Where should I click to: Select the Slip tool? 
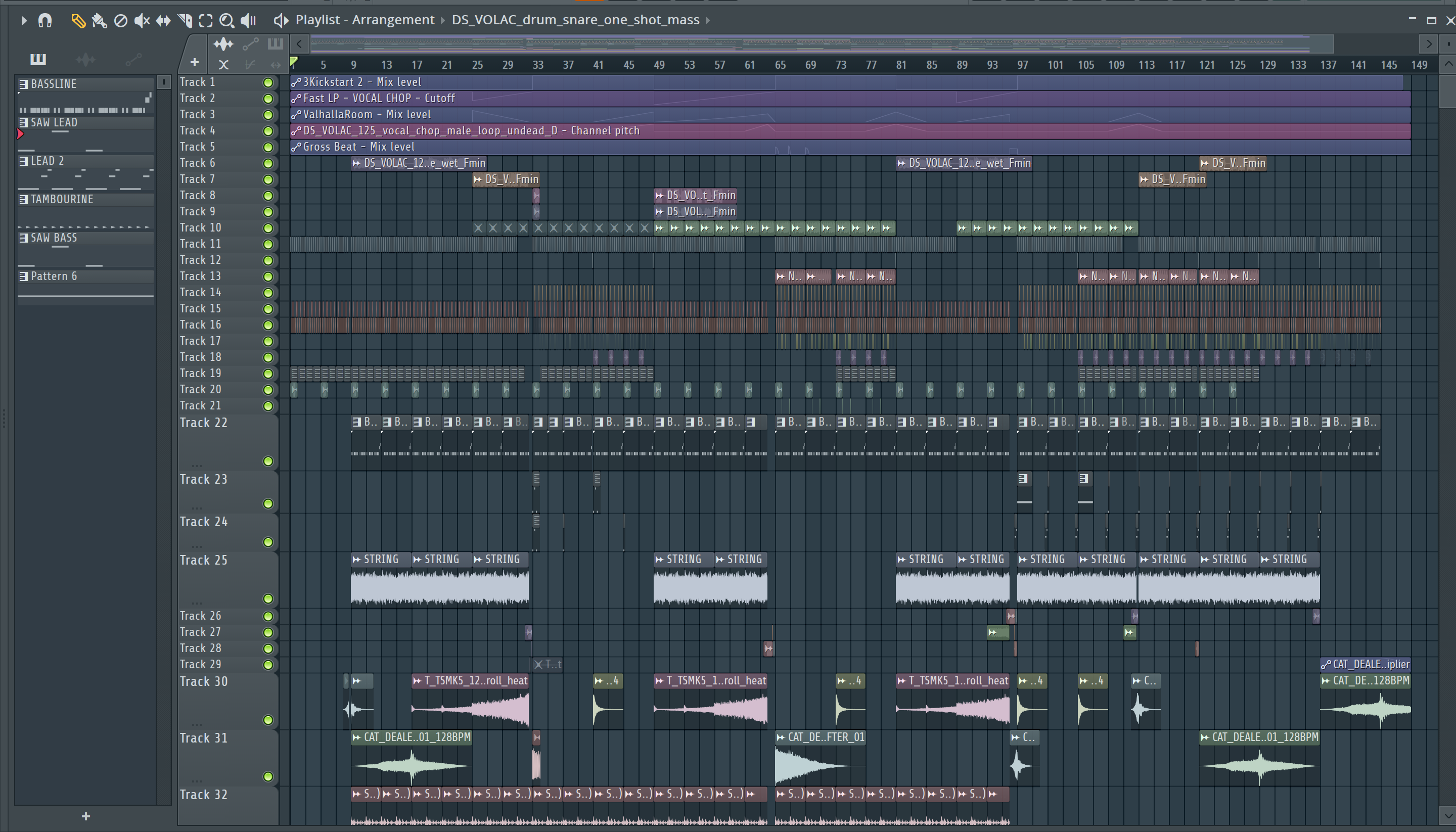163,21
